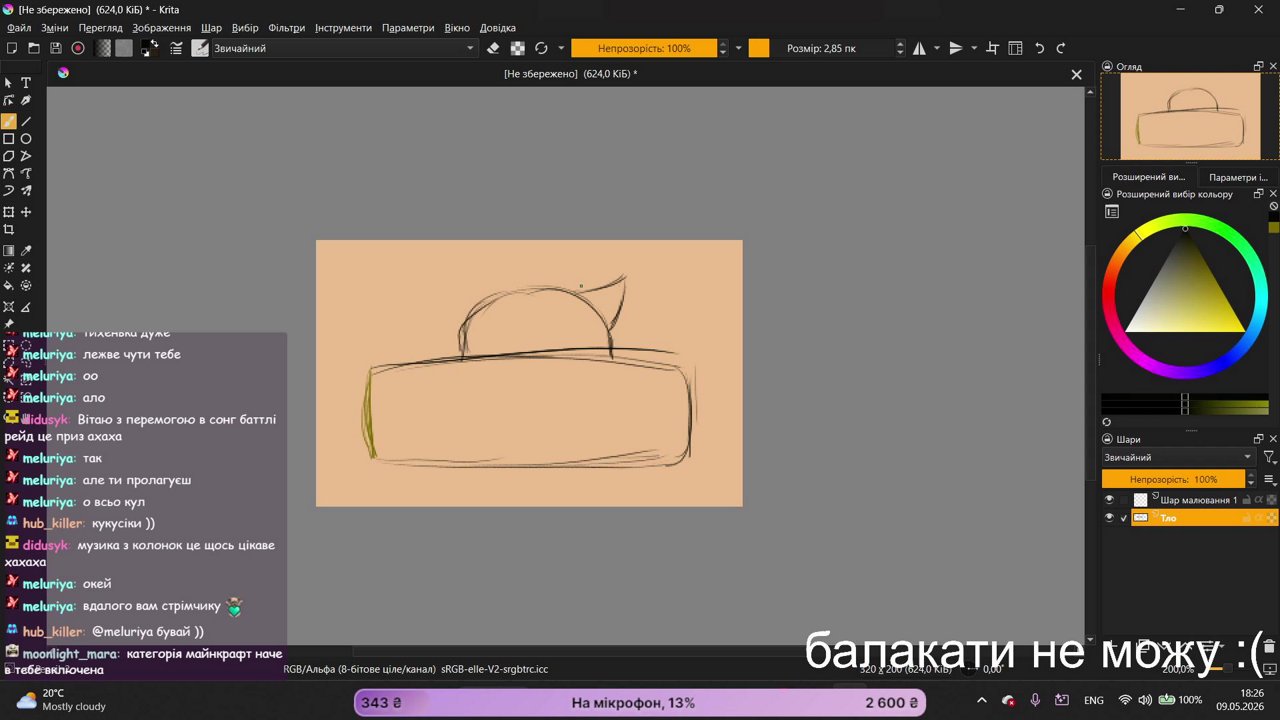Image resolution: width=1280 pixels, height=720 pixels.
Task: Select the Transform tool
Action: (9, 212)
